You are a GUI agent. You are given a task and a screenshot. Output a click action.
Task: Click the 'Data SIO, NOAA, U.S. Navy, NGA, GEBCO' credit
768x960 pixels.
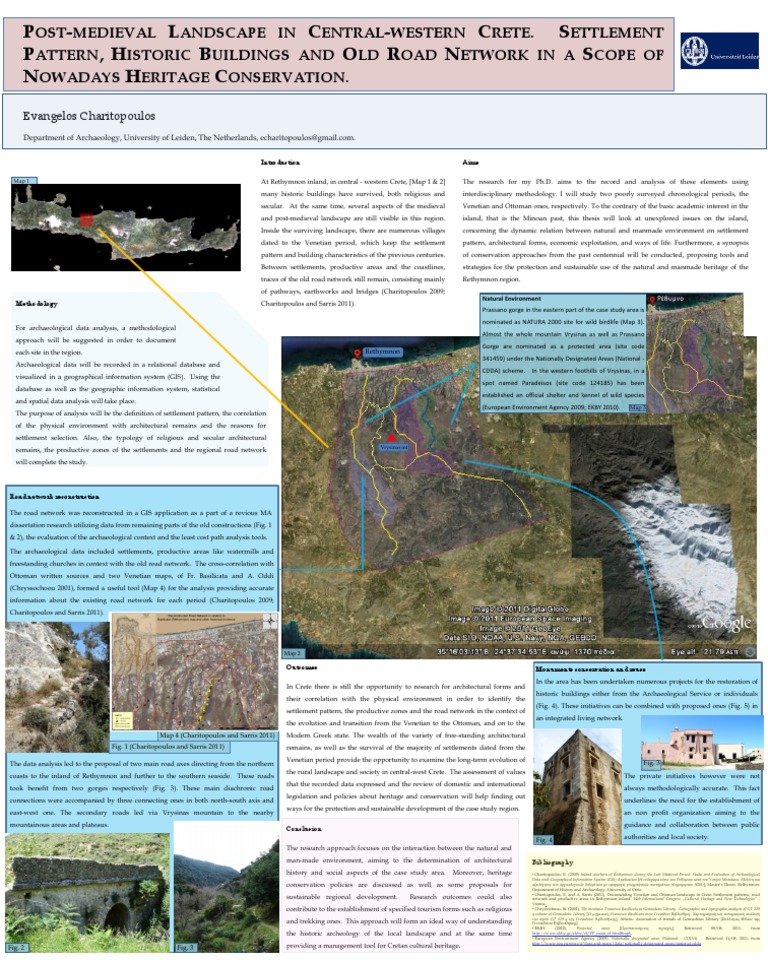(519, 637)
